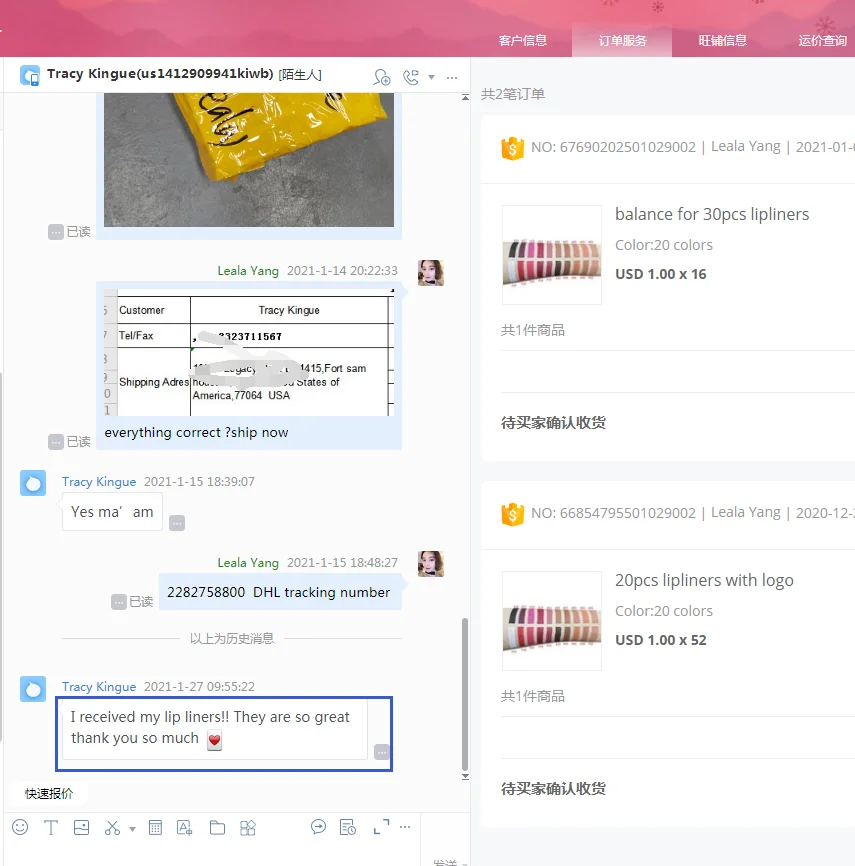The image size is (855, 866).
Task: Open more options beside last received message
Action: 381,752
